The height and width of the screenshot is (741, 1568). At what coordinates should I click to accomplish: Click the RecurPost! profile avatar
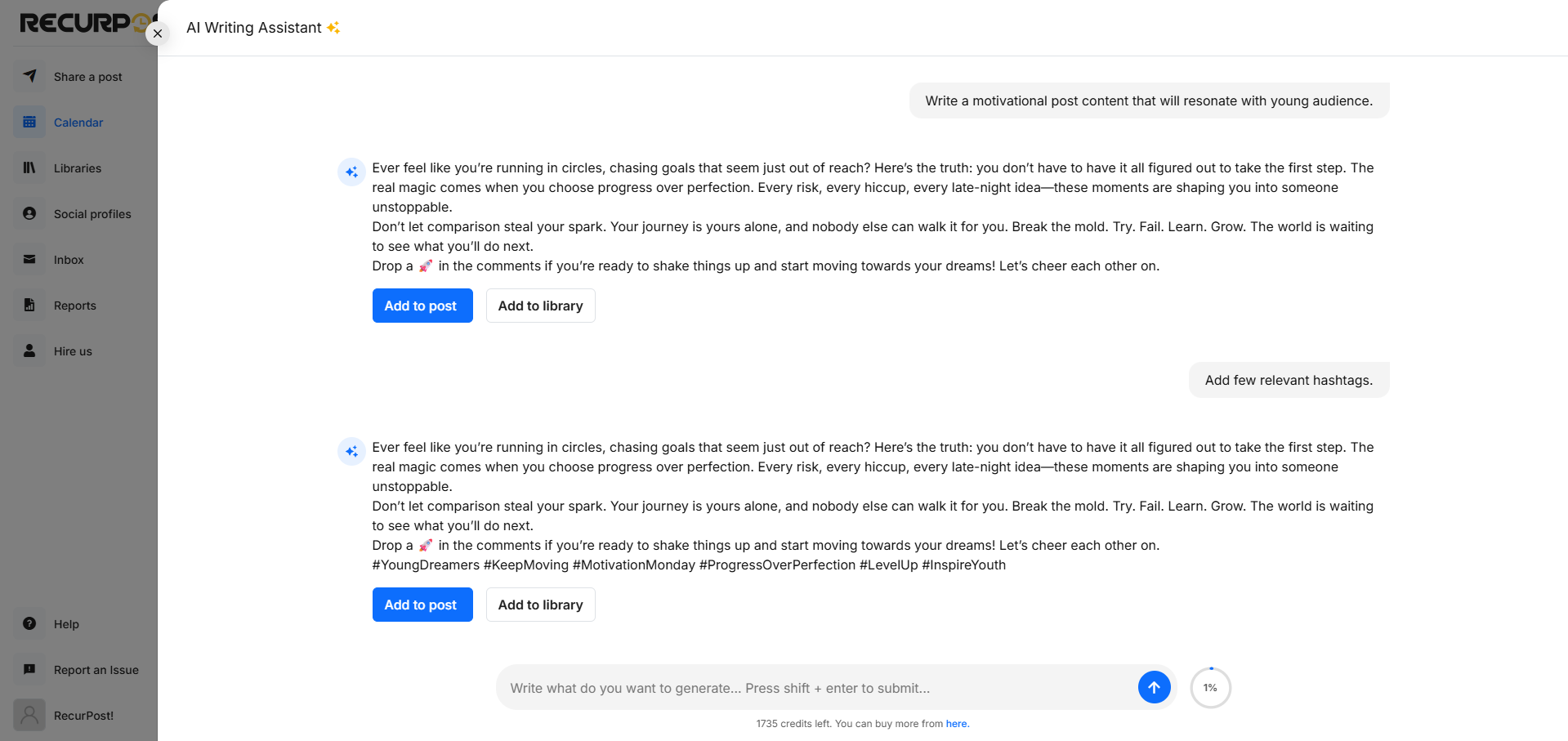[29, 715]
